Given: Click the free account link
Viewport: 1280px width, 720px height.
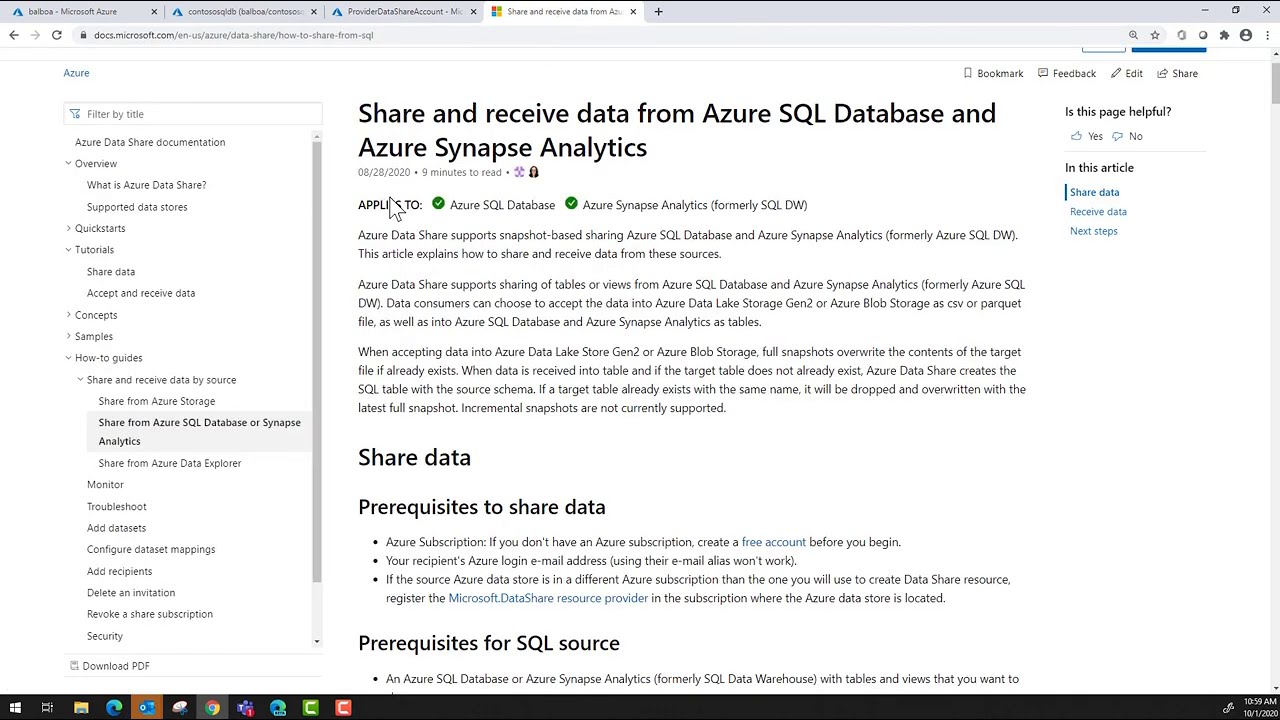Looking at the screenshot, I should click(x=773, y=542).
